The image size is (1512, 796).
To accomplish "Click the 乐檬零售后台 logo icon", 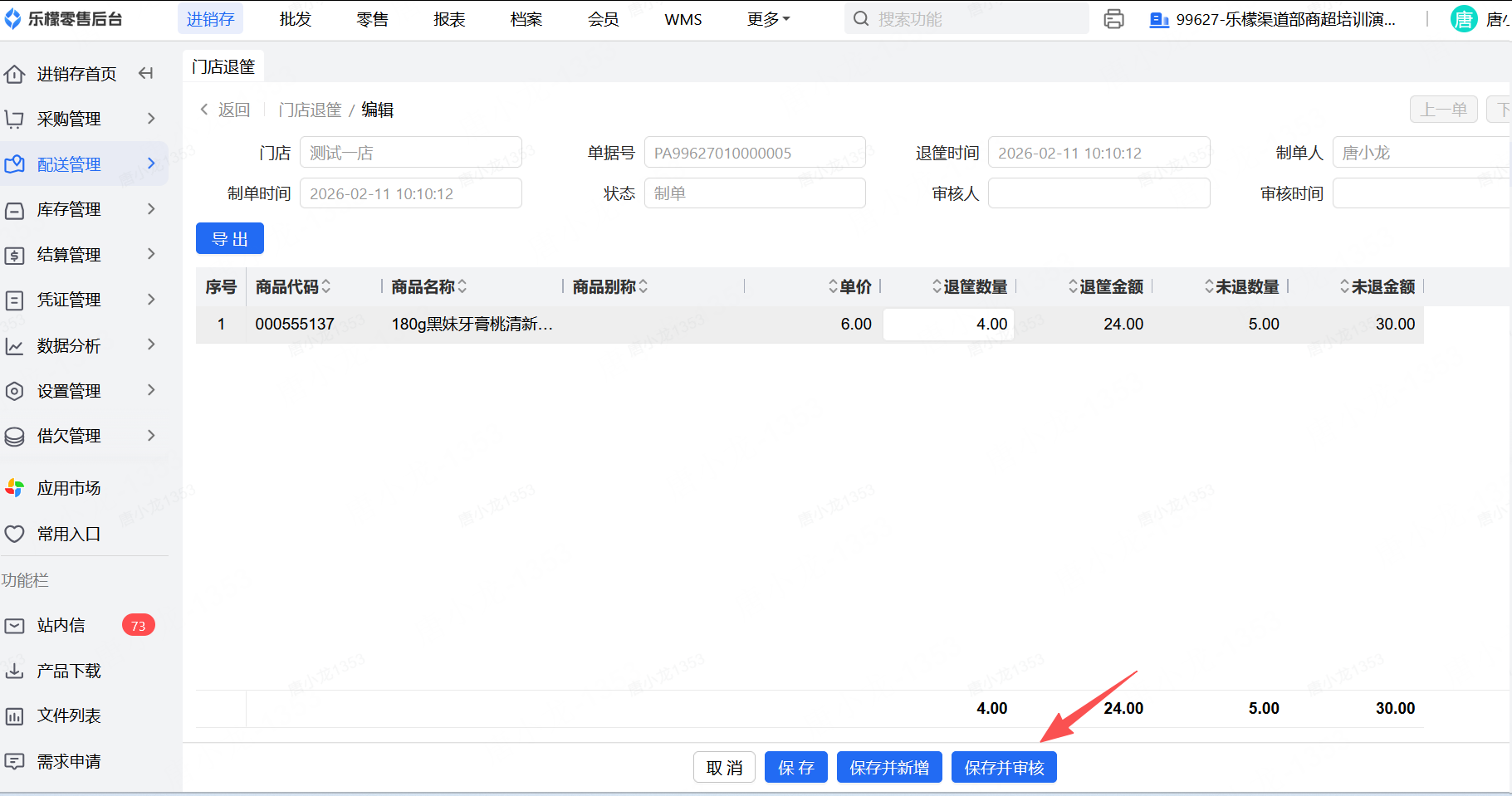I will 12,19.
